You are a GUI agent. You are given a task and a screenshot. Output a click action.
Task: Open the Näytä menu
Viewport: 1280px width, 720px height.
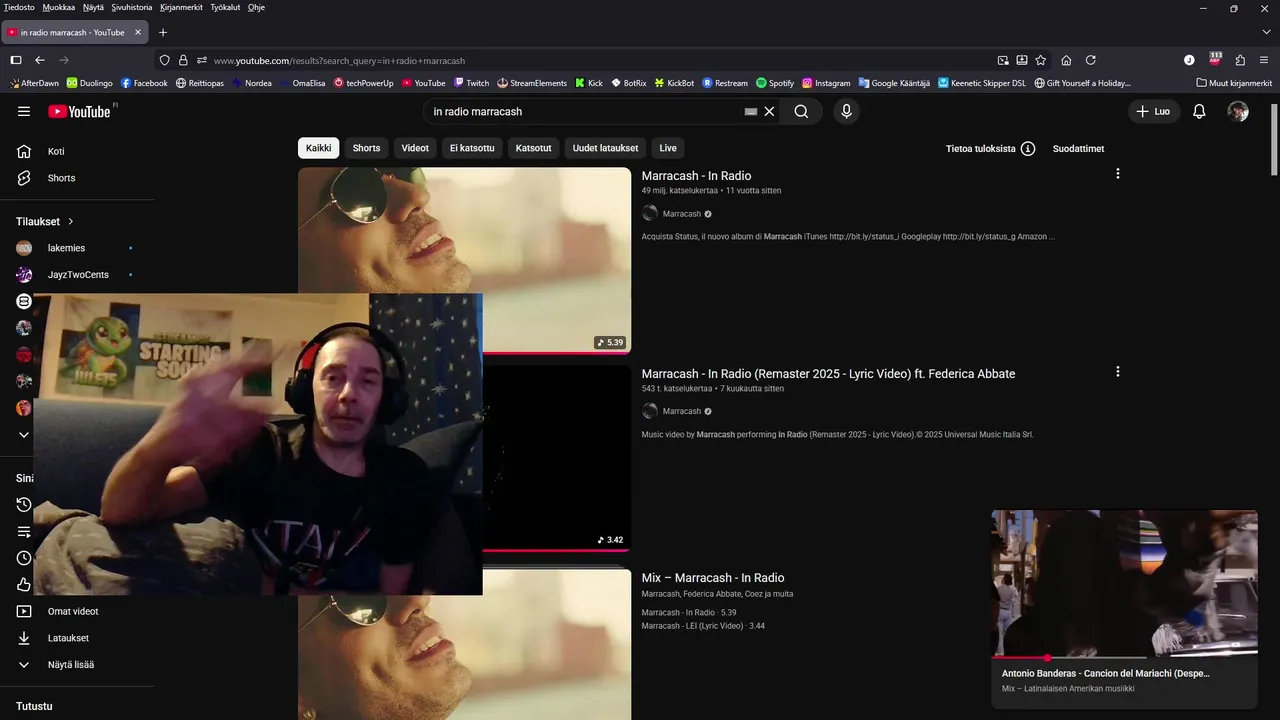tap(93, 7)
